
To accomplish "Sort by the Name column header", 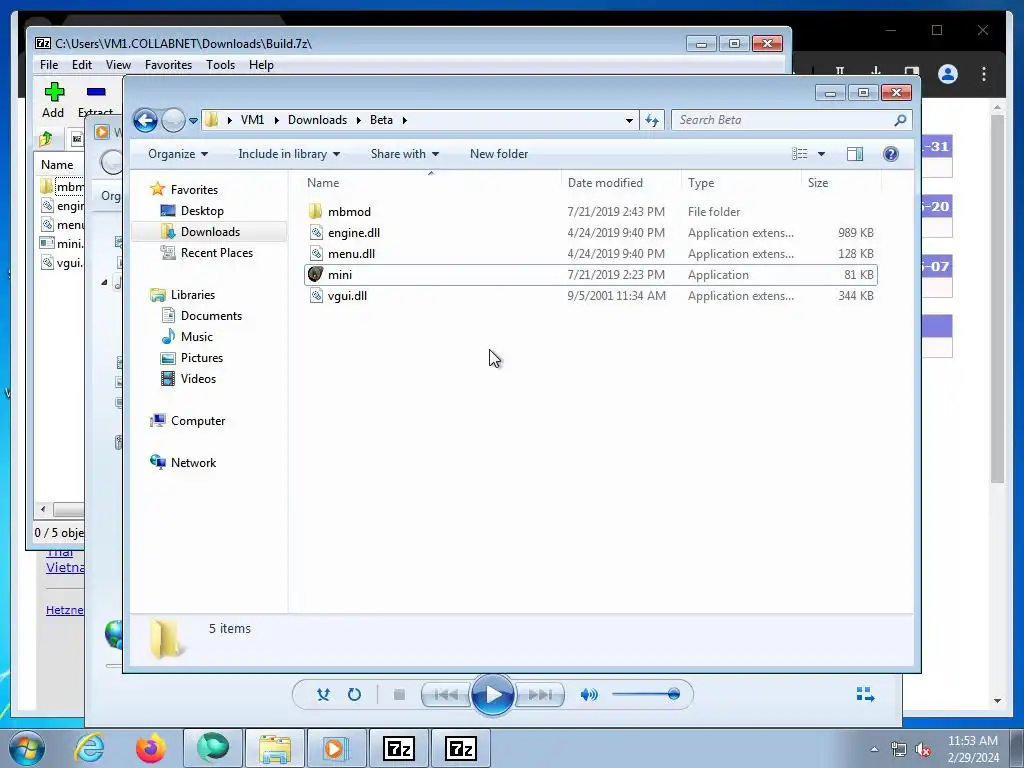I will tap(431, 183).
